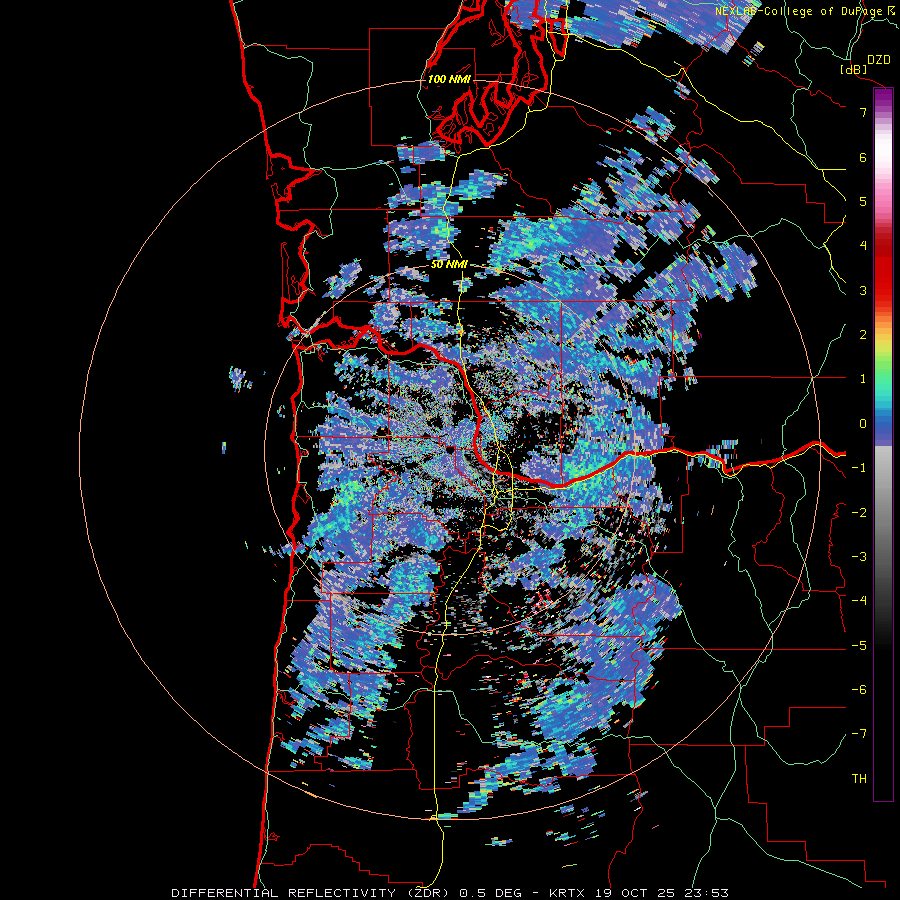Click the legend value -5
This screenshot has height=900, width=900.
coord(859,646)
